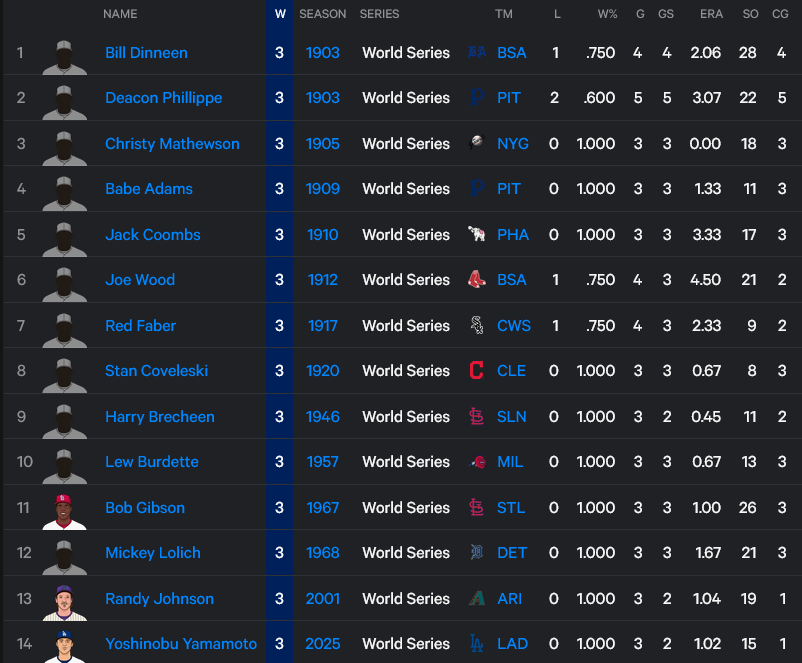
Task: Click the Dodgers LA logo in Yamamoto's row
Action: [x=477, y=643]
